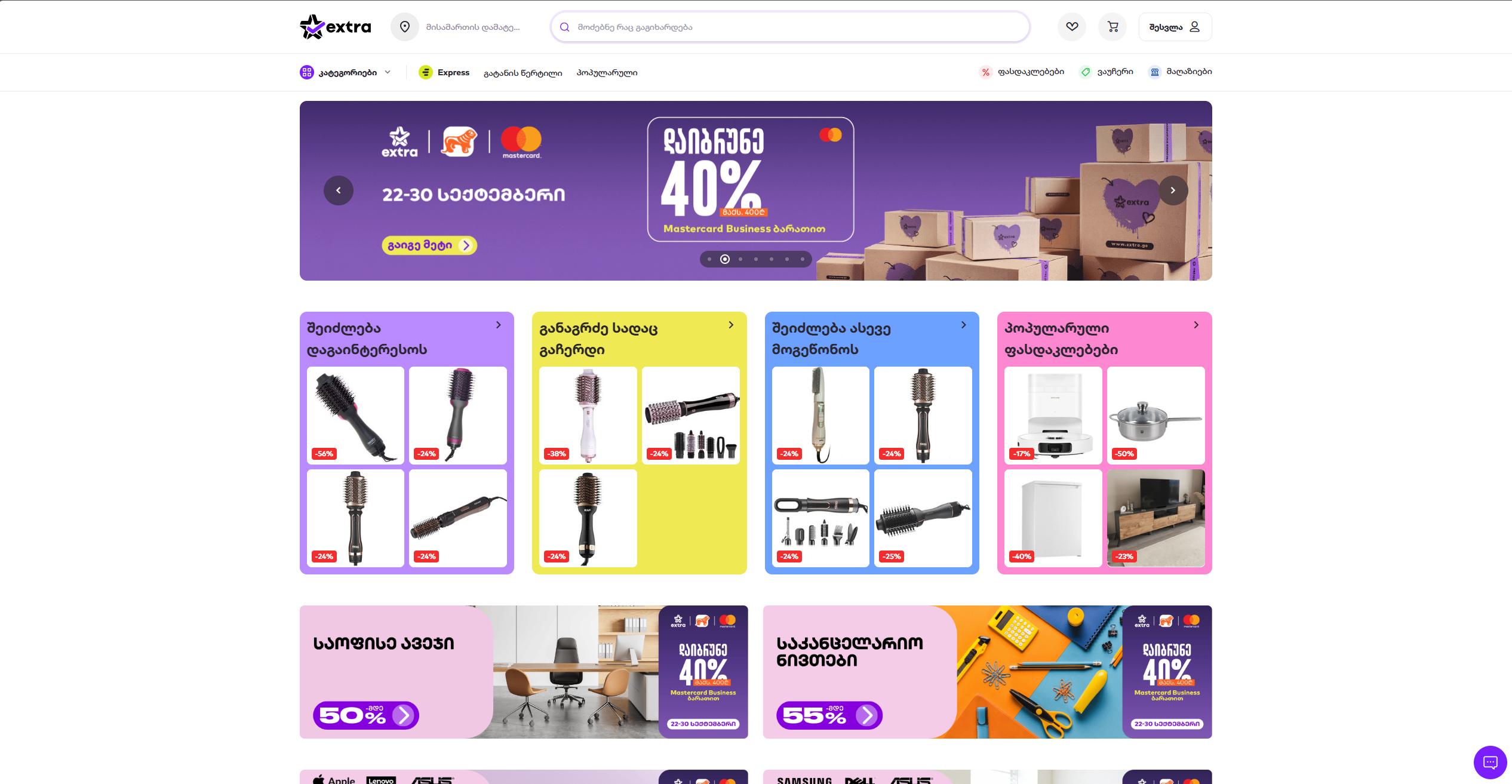Open the vouchers tag icon
Viewport: 1512px width, 784px height.
(1085, 72)
